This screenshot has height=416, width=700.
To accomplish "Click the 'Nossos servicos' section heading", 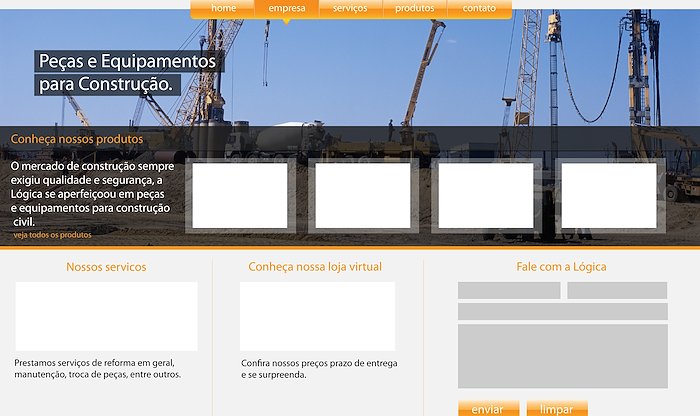I will [106, 267].
